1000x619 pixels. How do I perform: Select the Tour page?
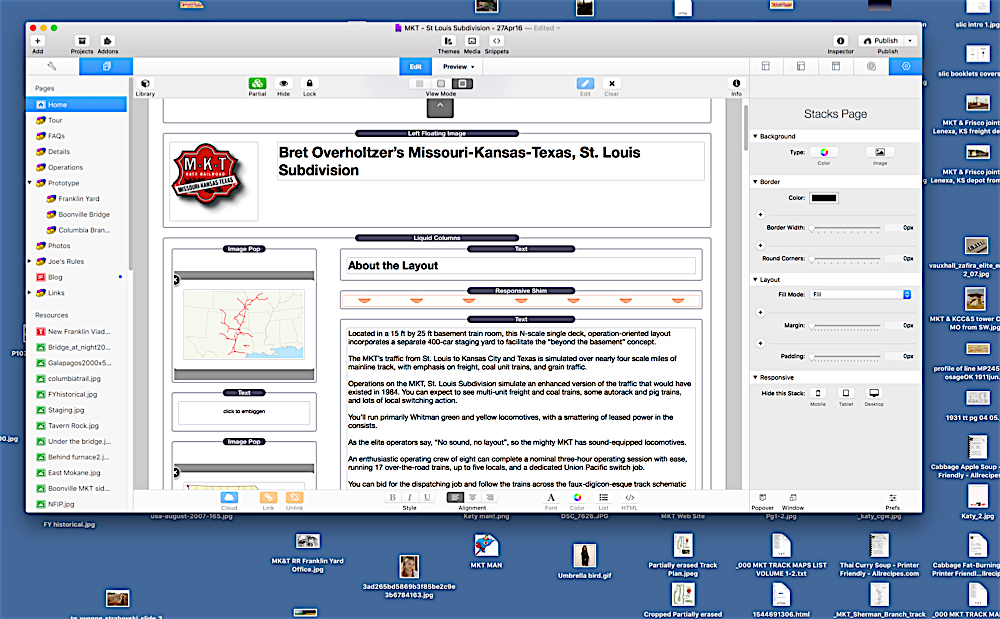(55, 120)
